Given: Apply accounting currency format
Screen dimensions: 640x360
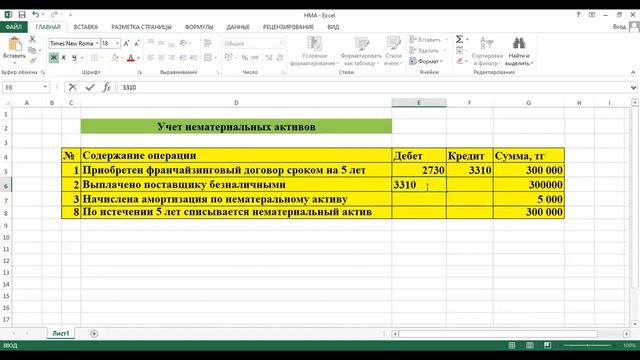Looking at the screenshot, I should [228, 58].
